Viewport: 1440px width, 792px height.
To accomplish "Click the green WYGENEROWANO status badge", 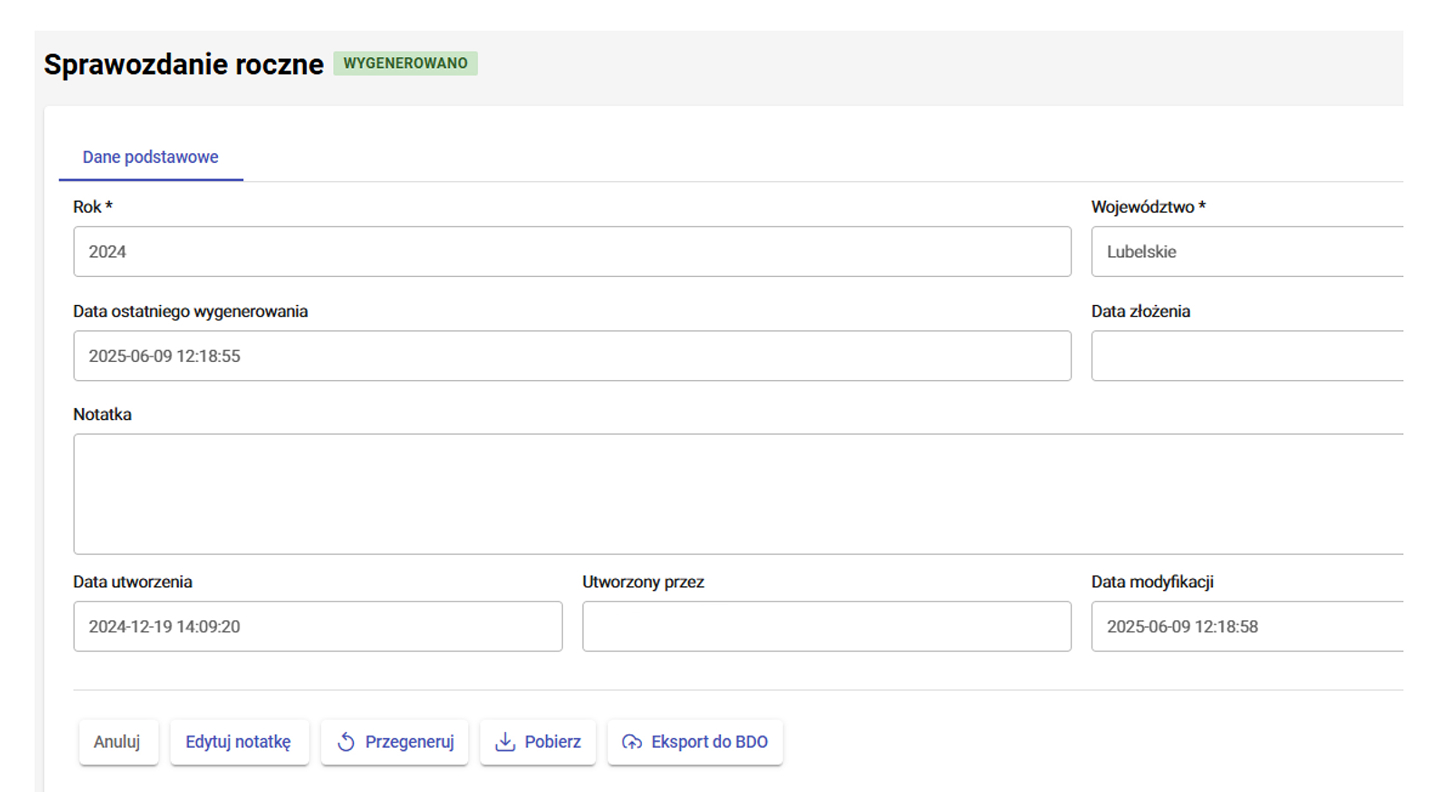I will click(x=405, y=64).
